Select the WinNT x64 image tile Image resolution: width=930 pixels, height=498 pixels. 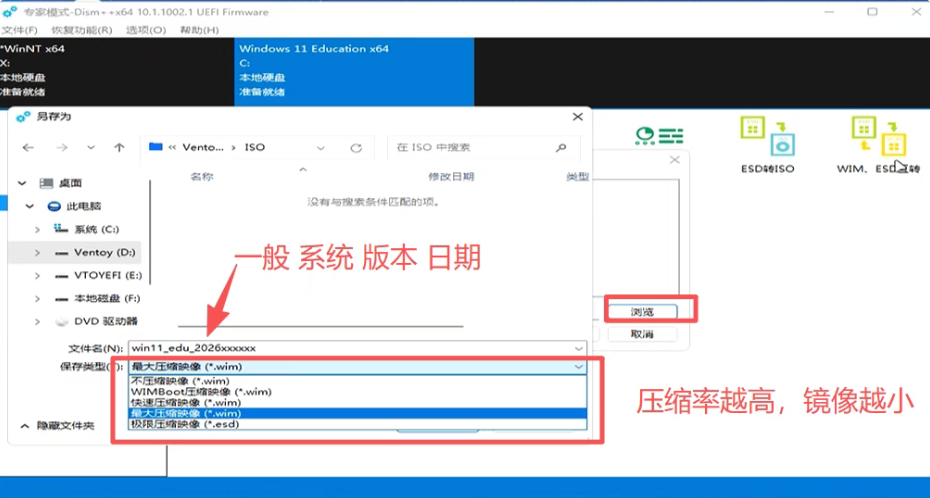(x=117, y=72)
